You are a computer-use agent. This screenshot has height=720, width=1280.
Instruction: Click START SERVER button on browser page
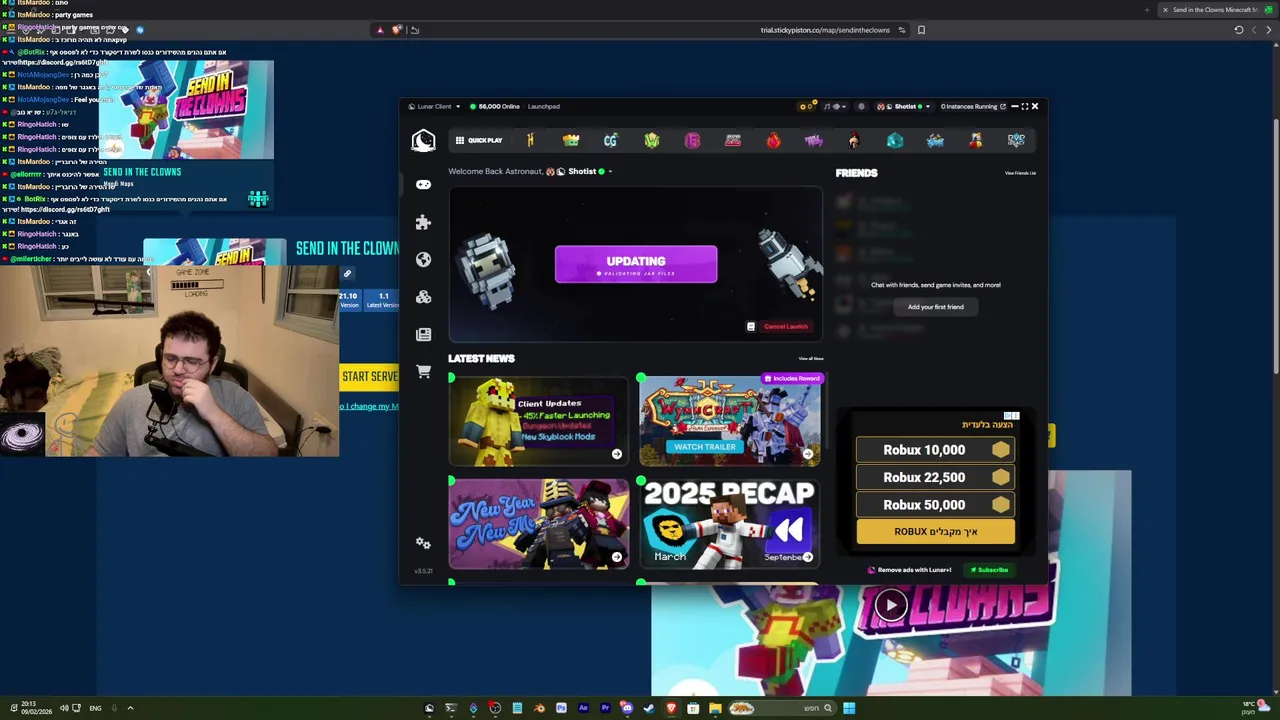pos(369,376)
